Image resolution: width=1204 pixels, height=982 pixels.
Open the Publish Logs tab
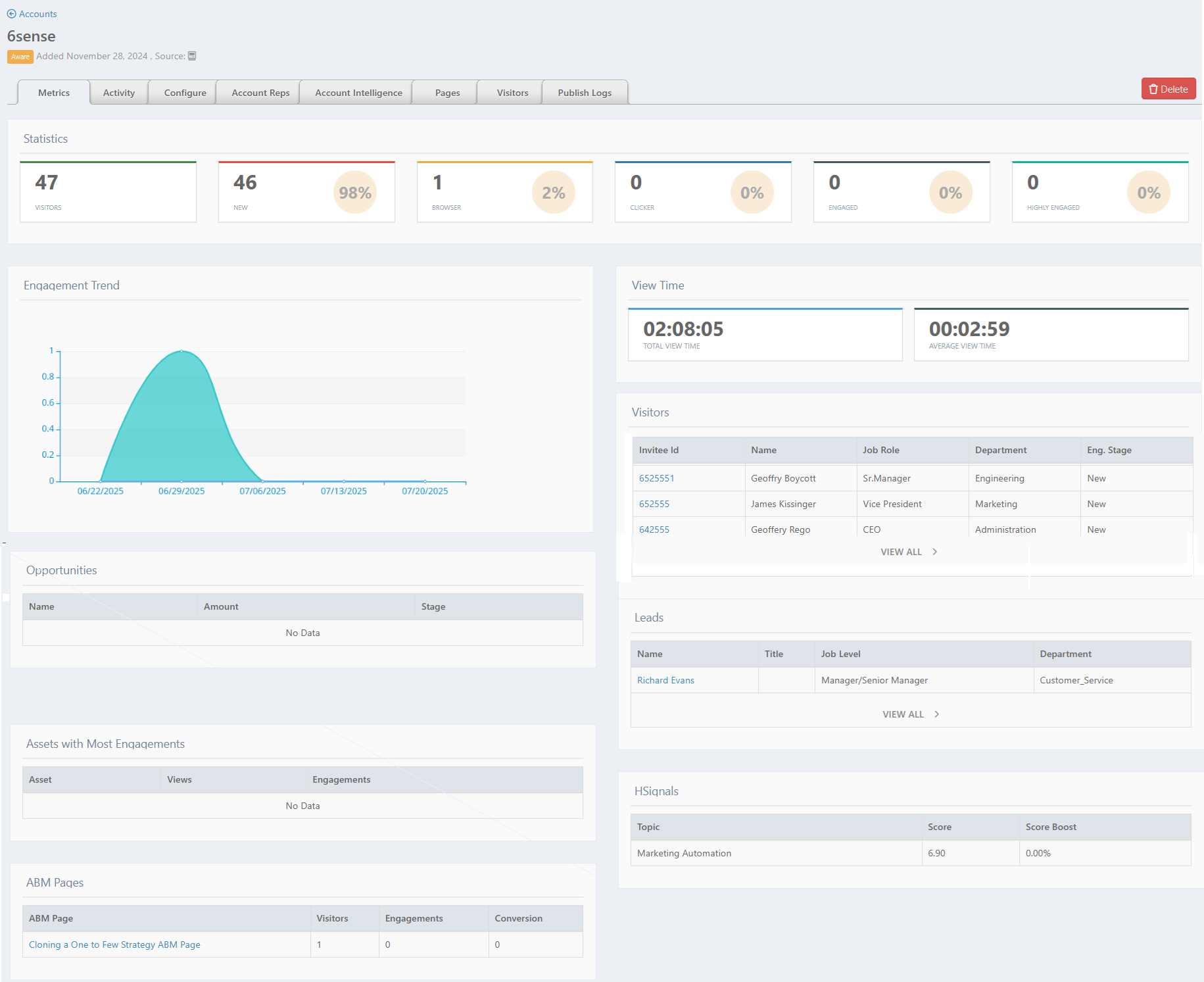pos(585,93)
